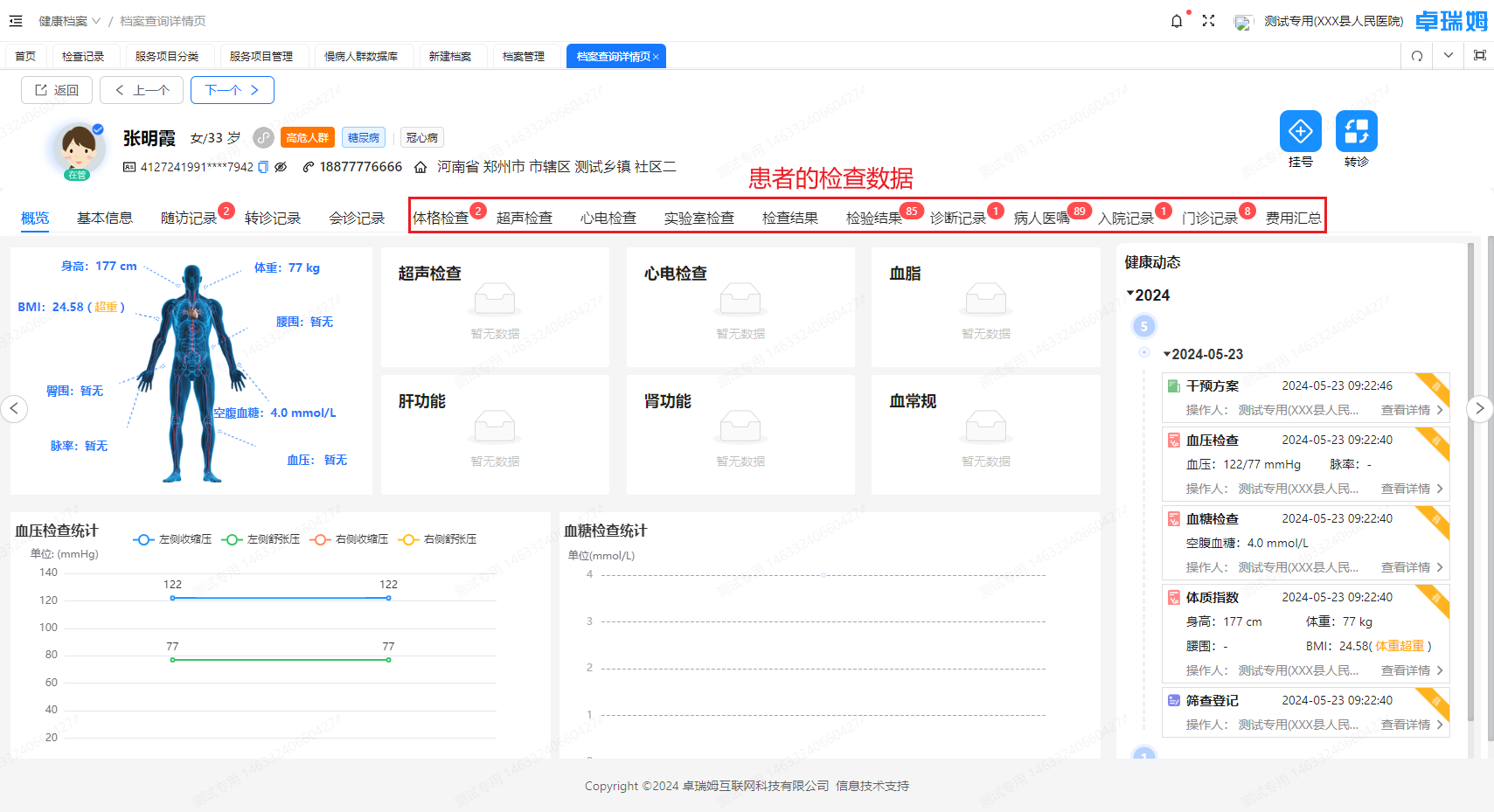The height and width of the screenshot is (812, 1494).
Task: Click the red 体质指数 record icon
Action: click(1174, 598)
